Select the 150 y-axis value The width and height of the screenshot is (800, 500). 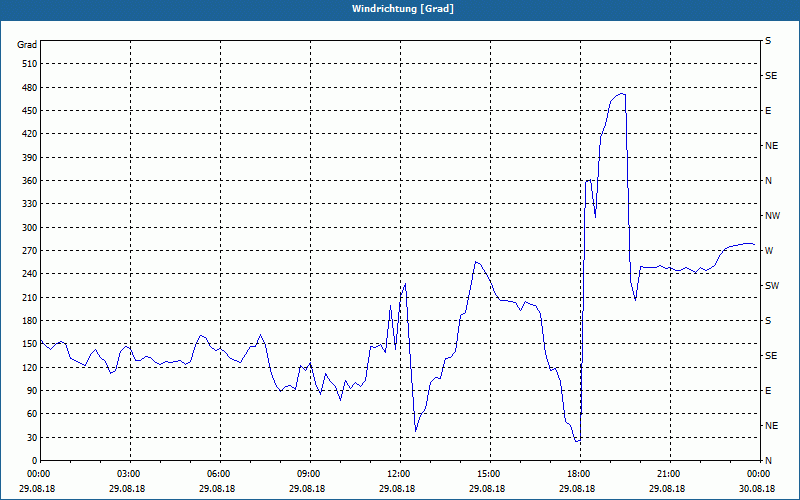click(30, 344)
